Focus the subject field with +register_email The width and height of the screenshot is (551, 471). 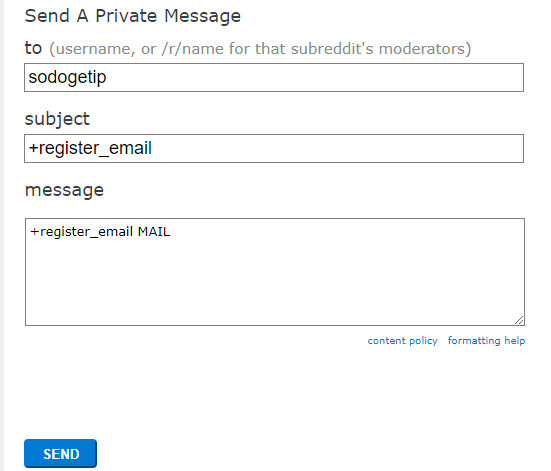tap(274, 148)
